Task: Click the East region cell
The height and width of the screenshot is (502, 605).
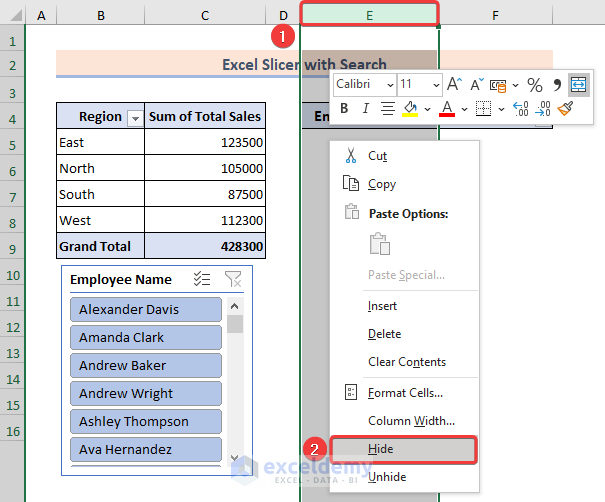Action: (x=100, y=142)
